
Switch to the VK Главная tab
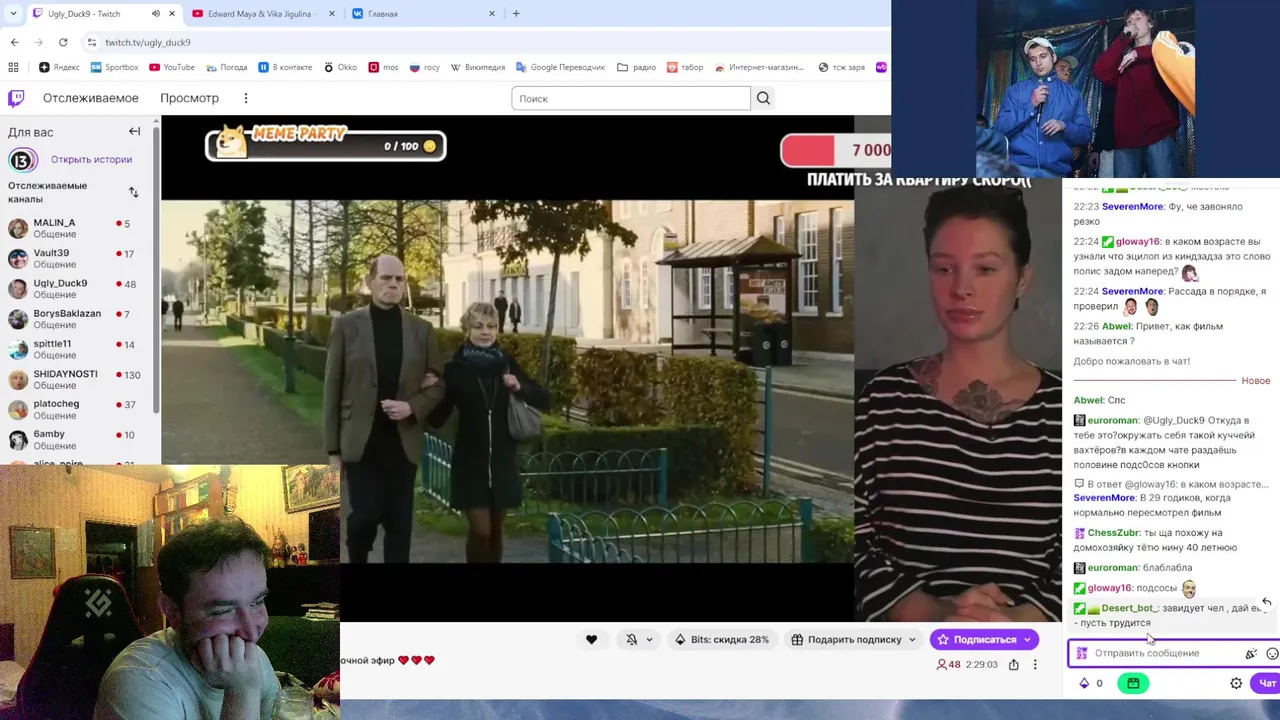[424, 14]
